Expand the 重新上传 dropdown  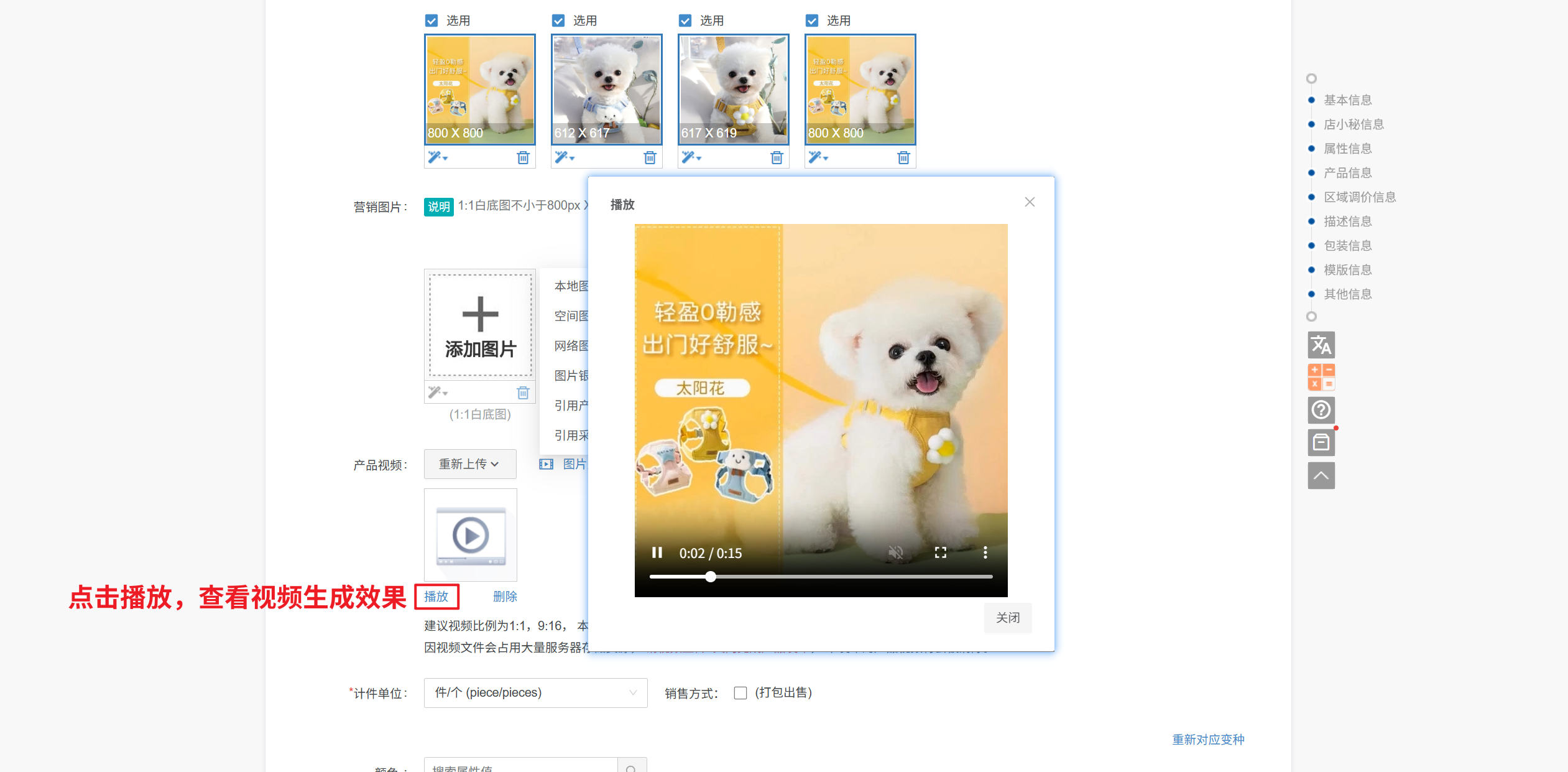[470, 464]
